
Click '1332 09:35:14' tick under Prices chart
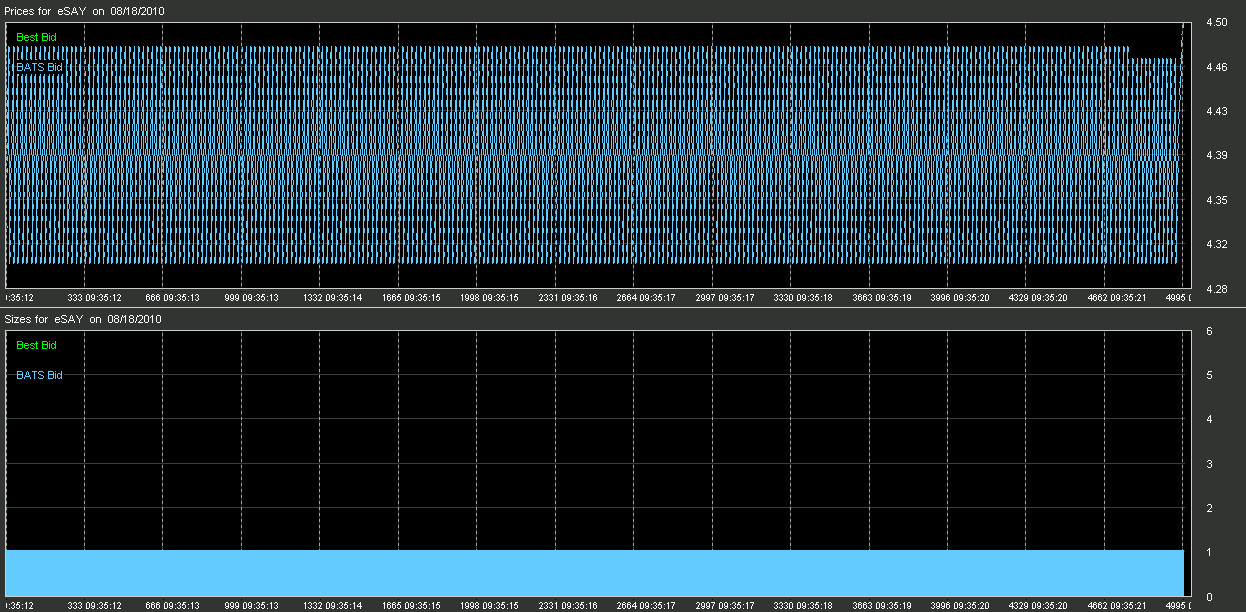[333, 297]
